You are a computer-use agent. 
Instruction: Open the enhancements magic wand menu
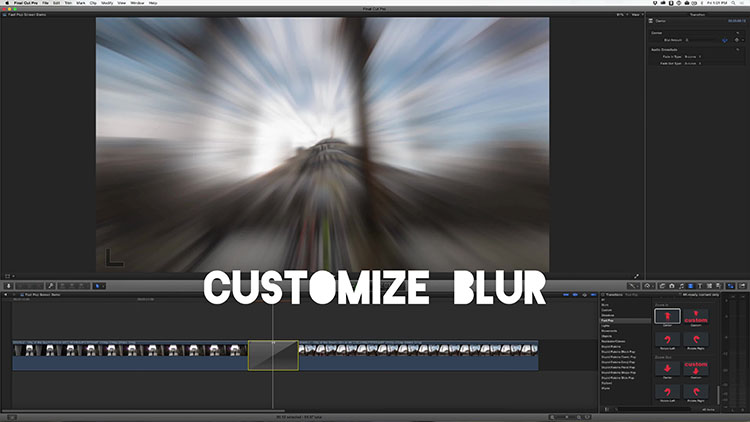(x=634, y=286)
